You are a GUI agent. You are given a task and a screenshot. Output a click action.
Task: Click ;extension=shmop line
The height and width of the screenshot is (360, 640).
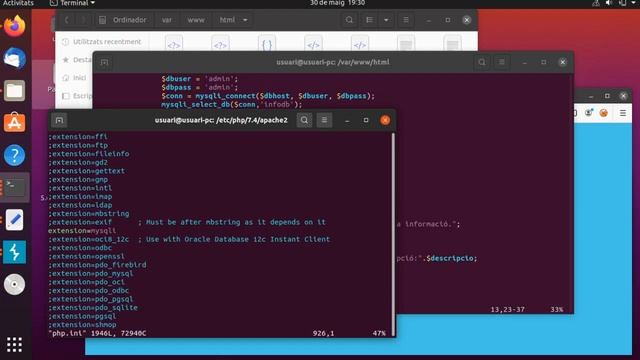click(x=82, y=325)
